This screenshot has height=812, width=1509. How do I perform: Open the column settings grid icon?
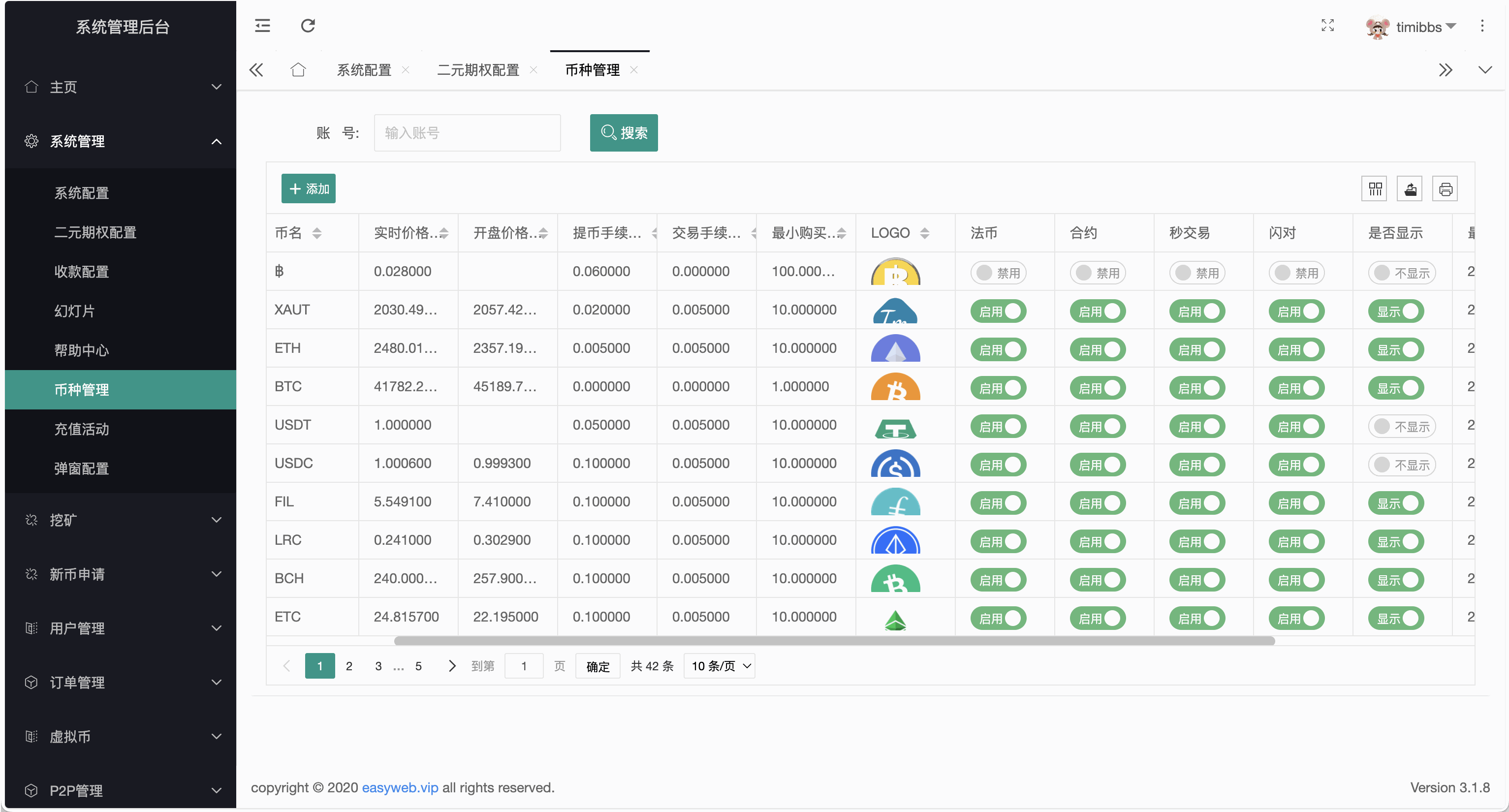coord(1375,188)
